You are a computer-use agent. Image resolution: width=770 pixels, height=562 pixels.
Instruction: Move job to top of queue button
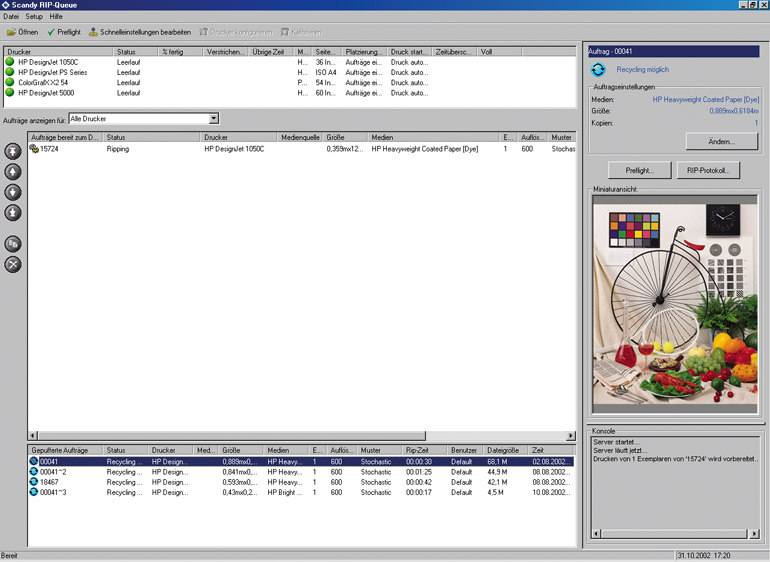click(x=13, y=151)
